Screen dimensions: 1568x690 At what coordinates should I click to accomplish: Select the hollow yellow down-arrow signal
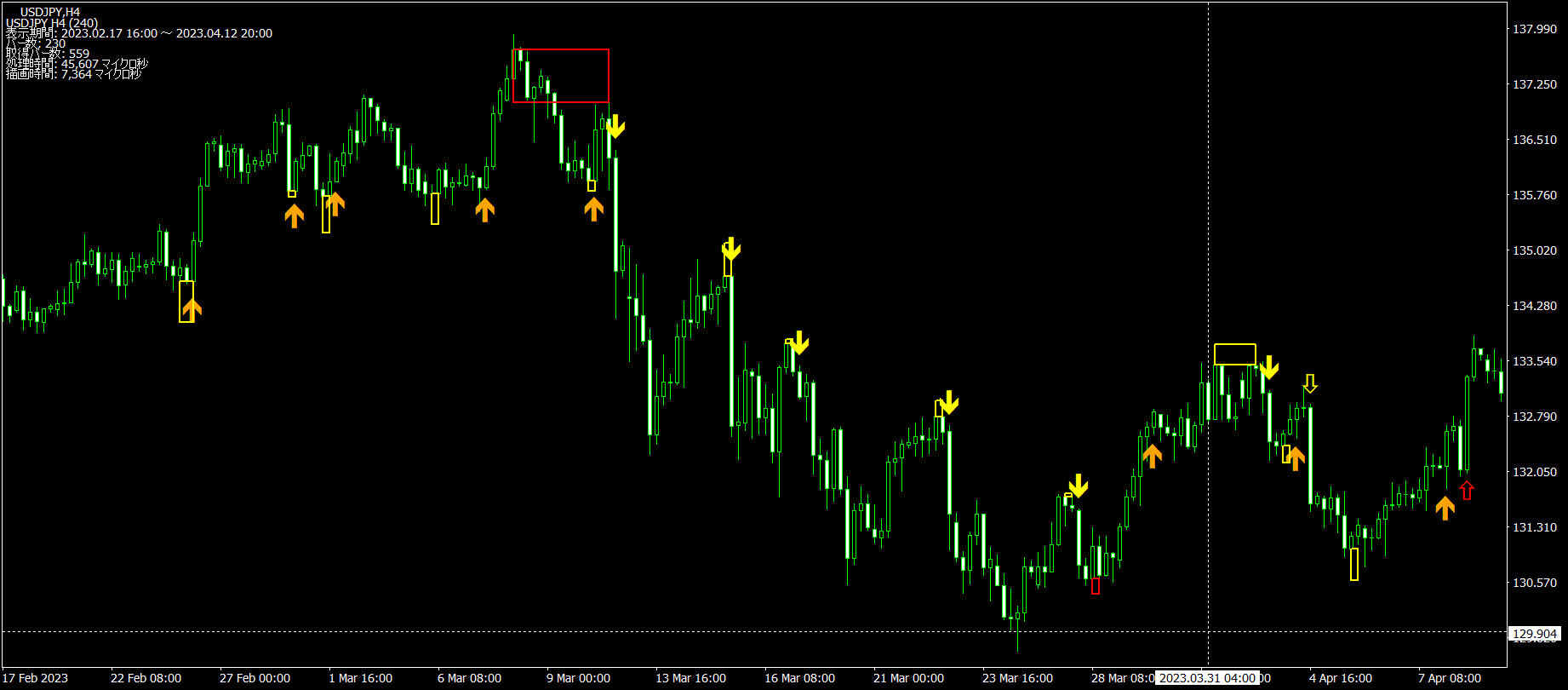point(1310,383)
